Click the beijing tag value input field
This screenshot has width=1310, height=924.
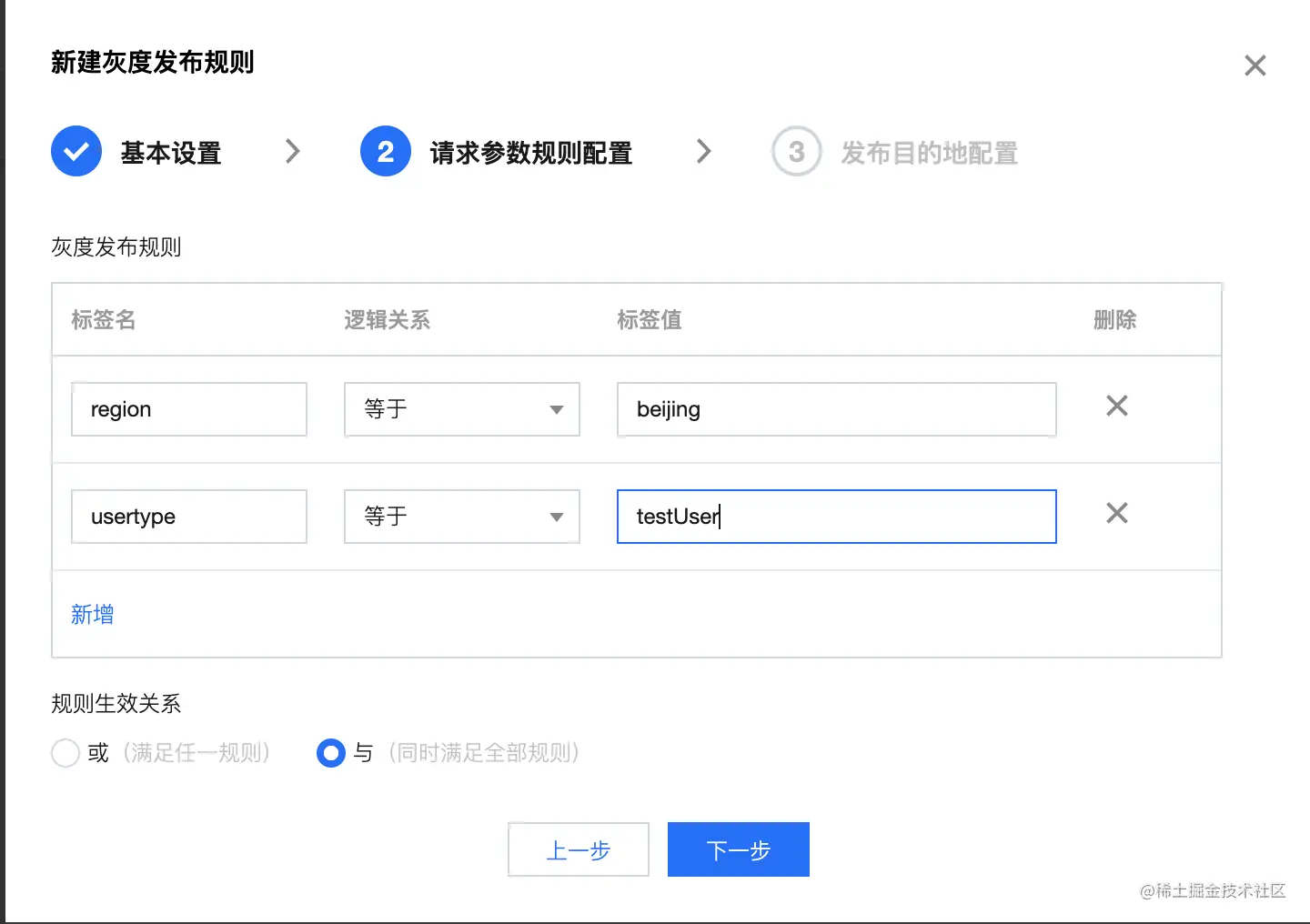[x=835, y=409]
